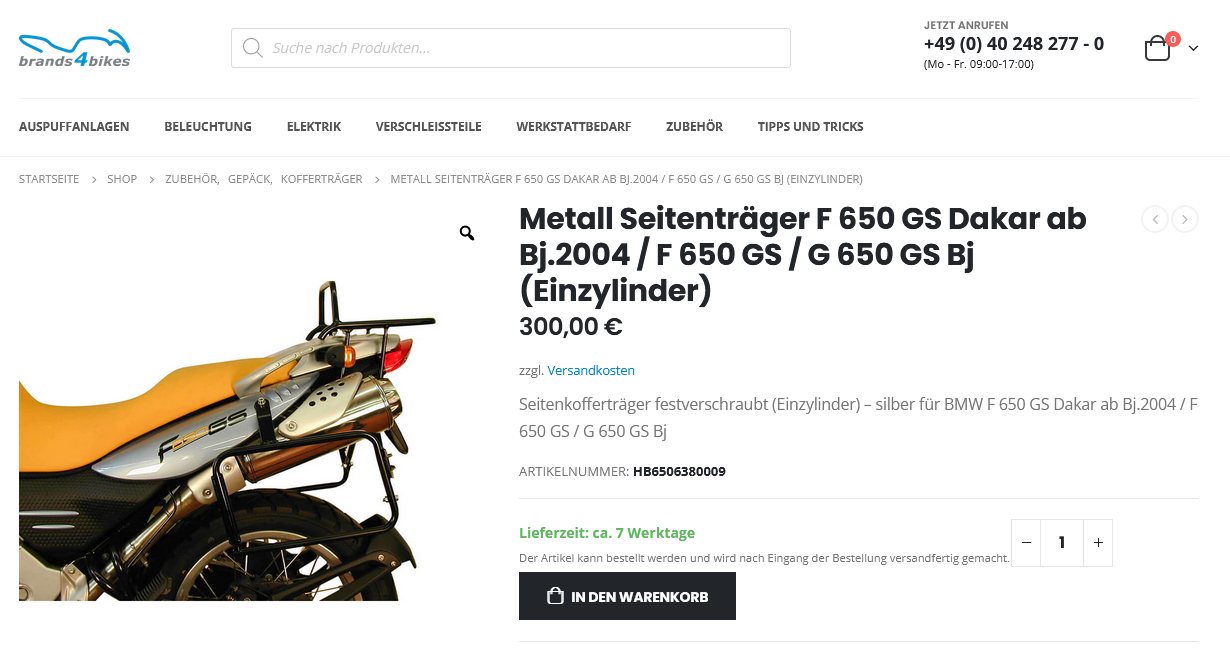This screenshot has height=662, width=1230.
Task: Zoom product image with magnifier icon
Action: [x=467, y=233]
